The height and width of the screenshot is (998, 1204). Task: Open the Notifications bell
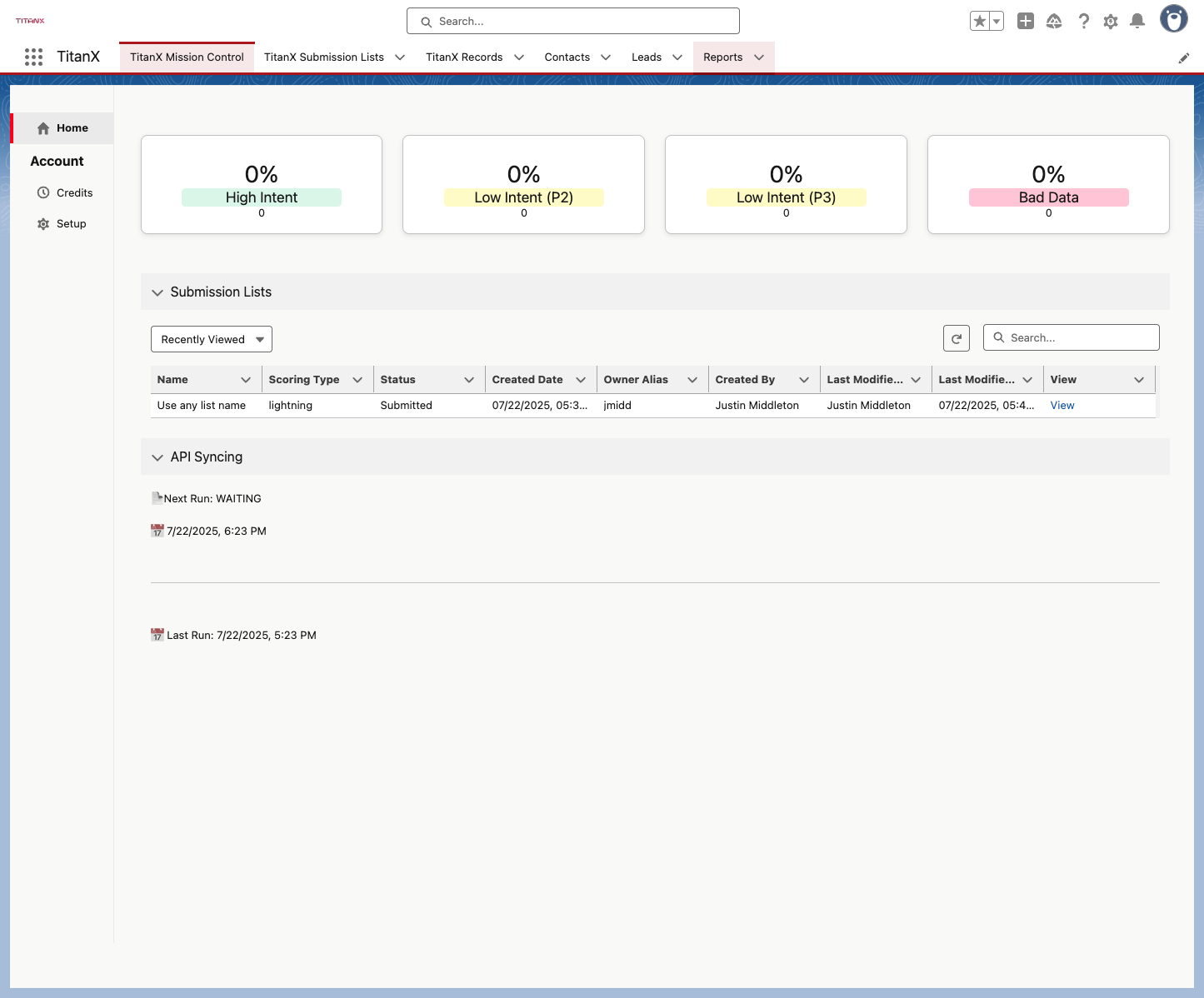[1137, 22]
